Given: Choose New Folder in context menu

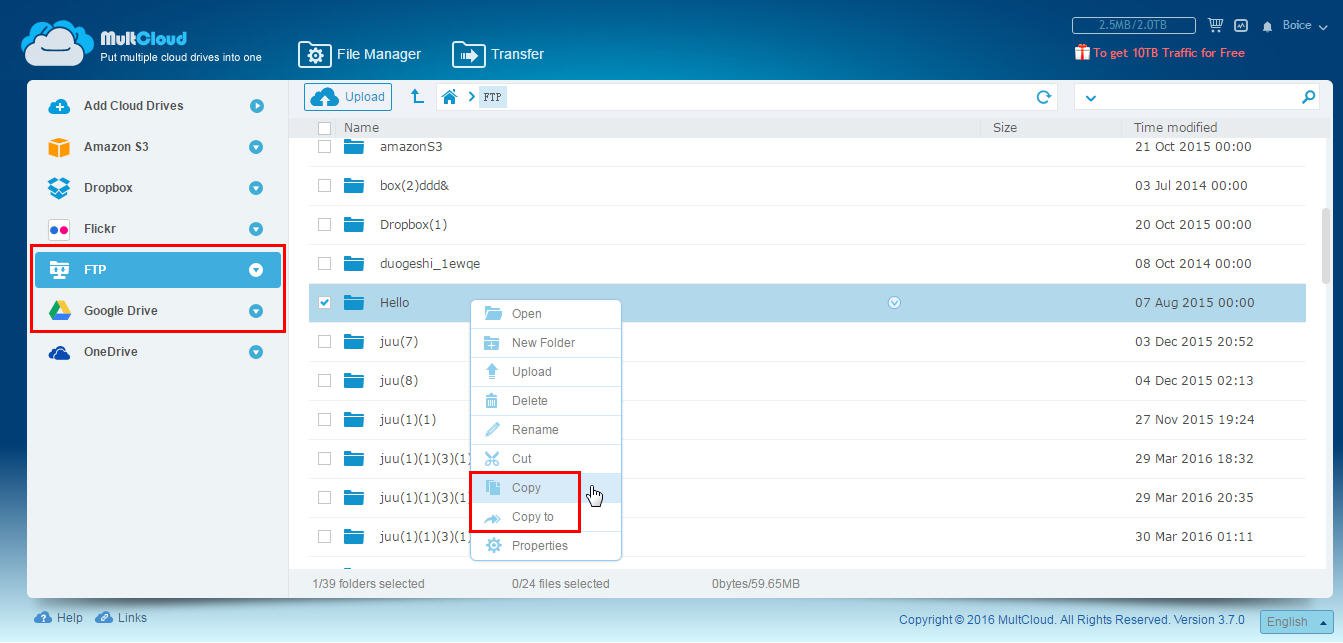Looking at the screenshot, I should click(x=546, y=343).
